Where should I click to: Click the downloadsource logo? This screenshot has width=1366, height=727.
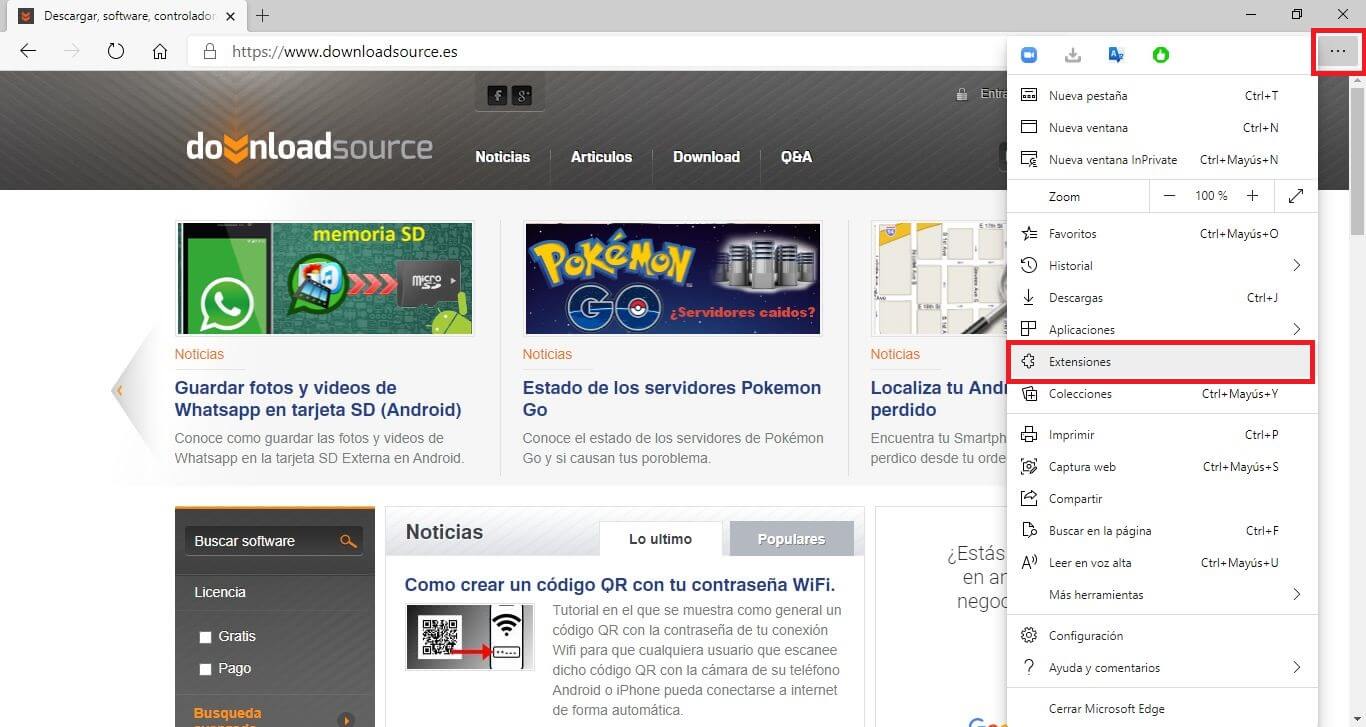coord(309,147)
